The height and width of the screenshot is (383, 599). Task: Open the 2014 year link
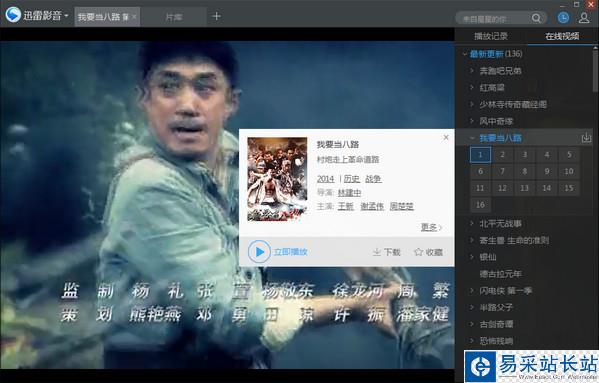pos(325,179)
